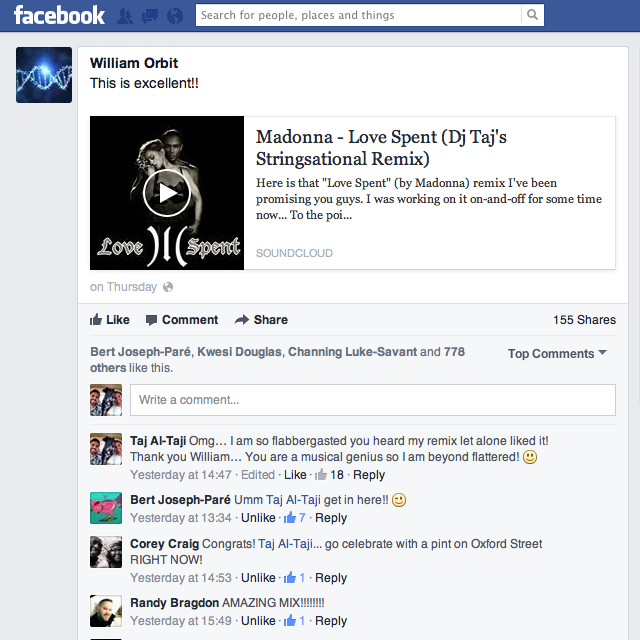Open Kwesi Douglas in likes list
The image size is (640, 640).
(240, 352)
